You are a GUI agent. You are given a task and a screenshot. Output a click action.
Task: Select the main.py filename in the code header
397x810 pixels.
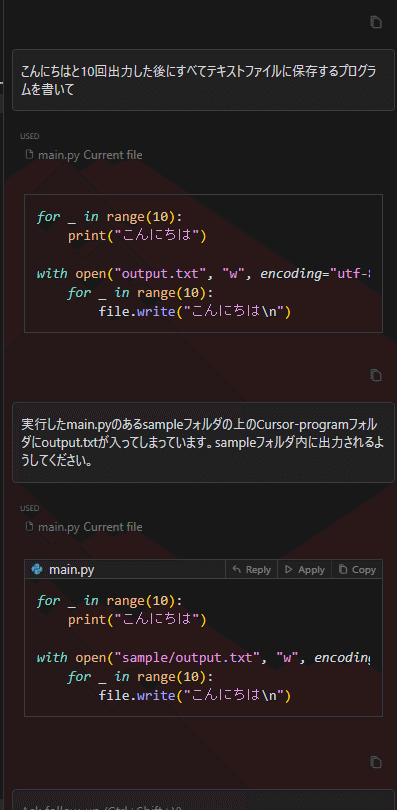click(x=72, y=569)
